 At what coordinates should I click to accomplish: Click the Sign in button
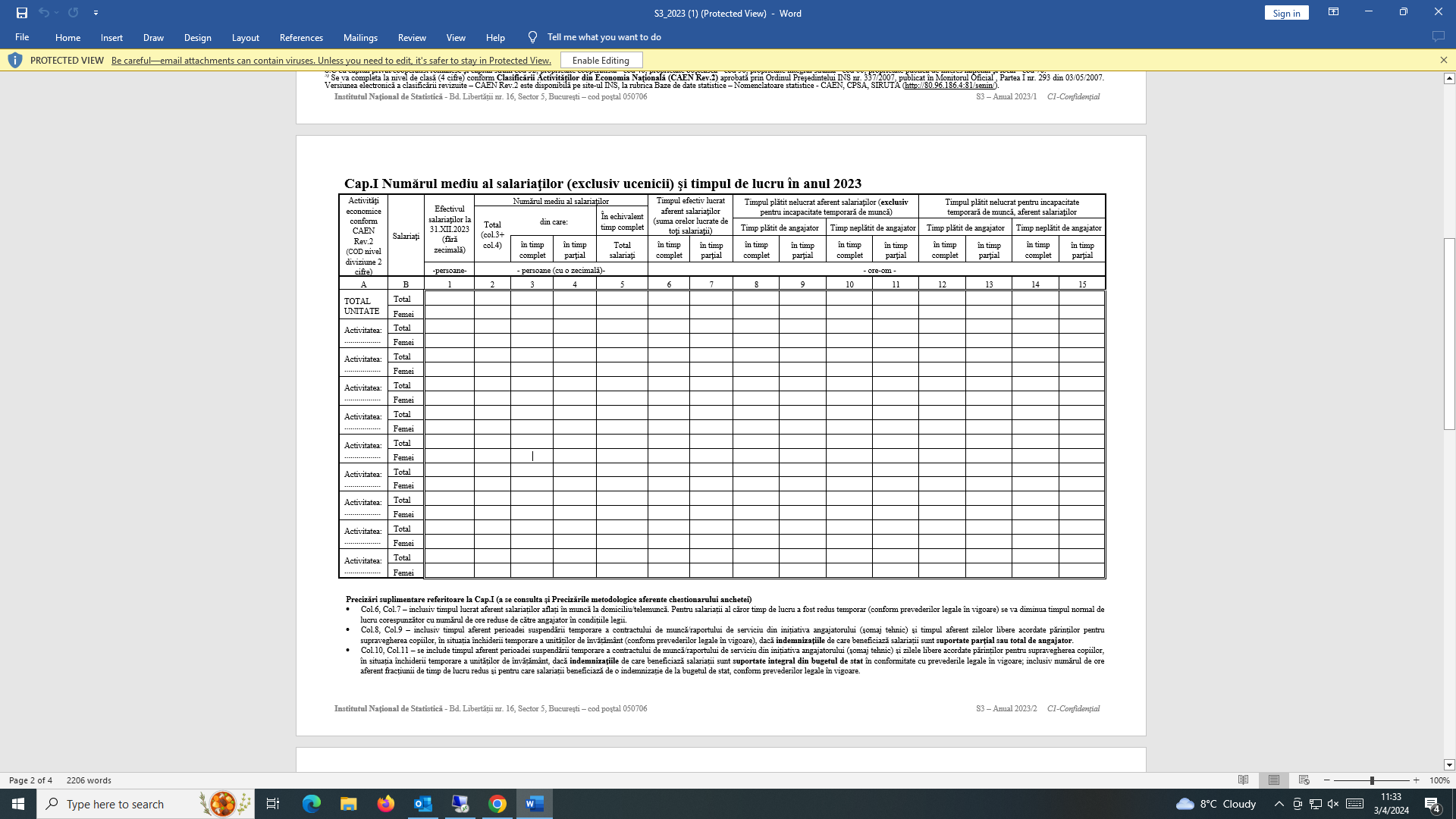[1286, 13]
